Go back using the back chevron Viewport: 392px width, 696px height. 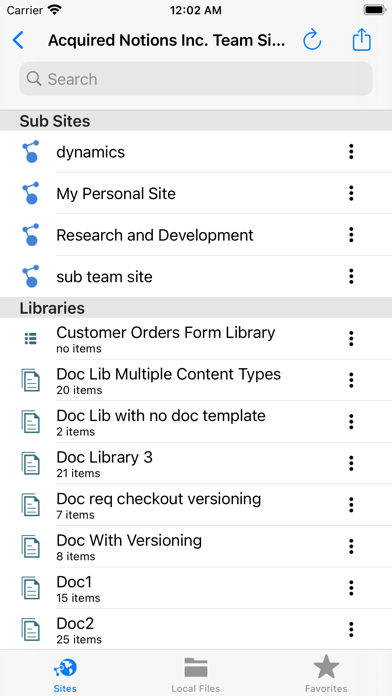pyautogui.click(x=18, y=40)
